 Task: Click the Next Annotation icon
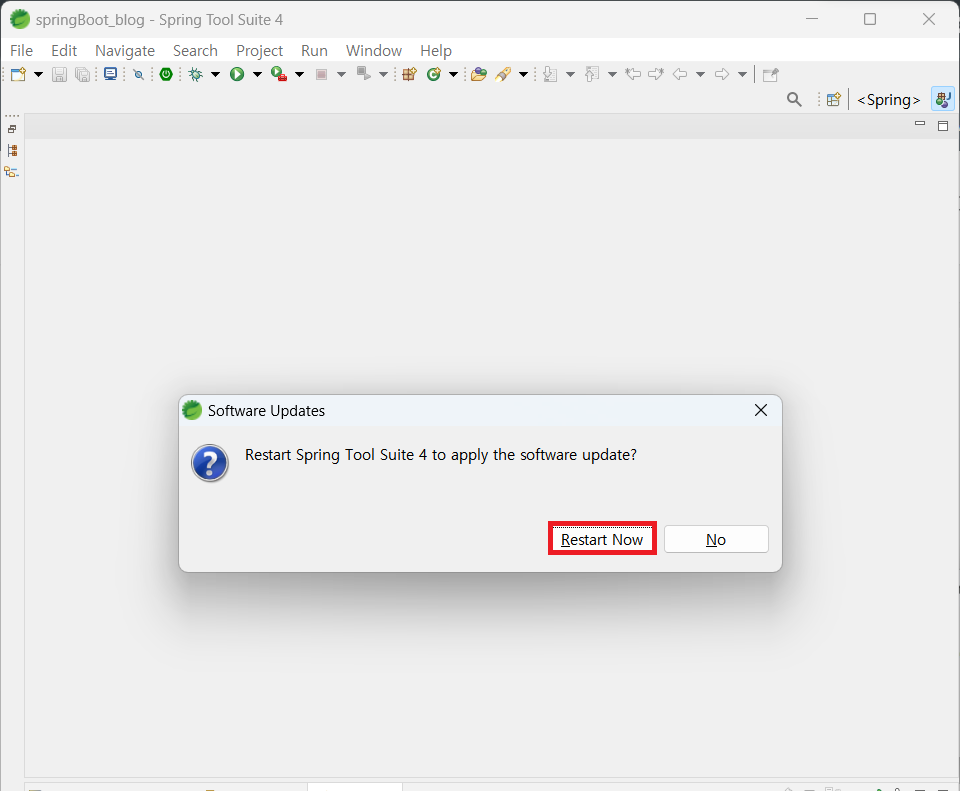pos(550,74)
